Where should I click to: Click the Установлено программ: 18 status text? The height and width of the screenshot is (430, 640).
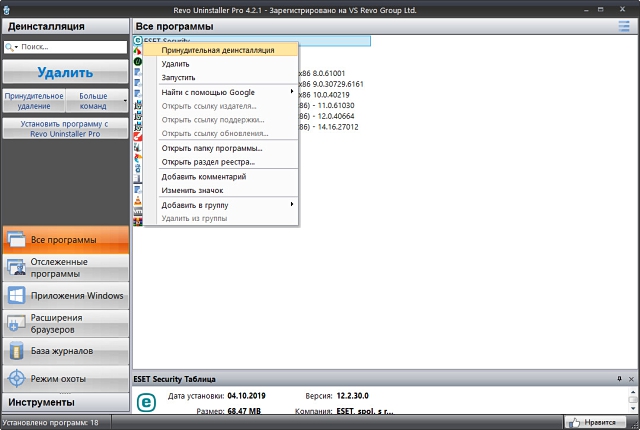point(50,423)
